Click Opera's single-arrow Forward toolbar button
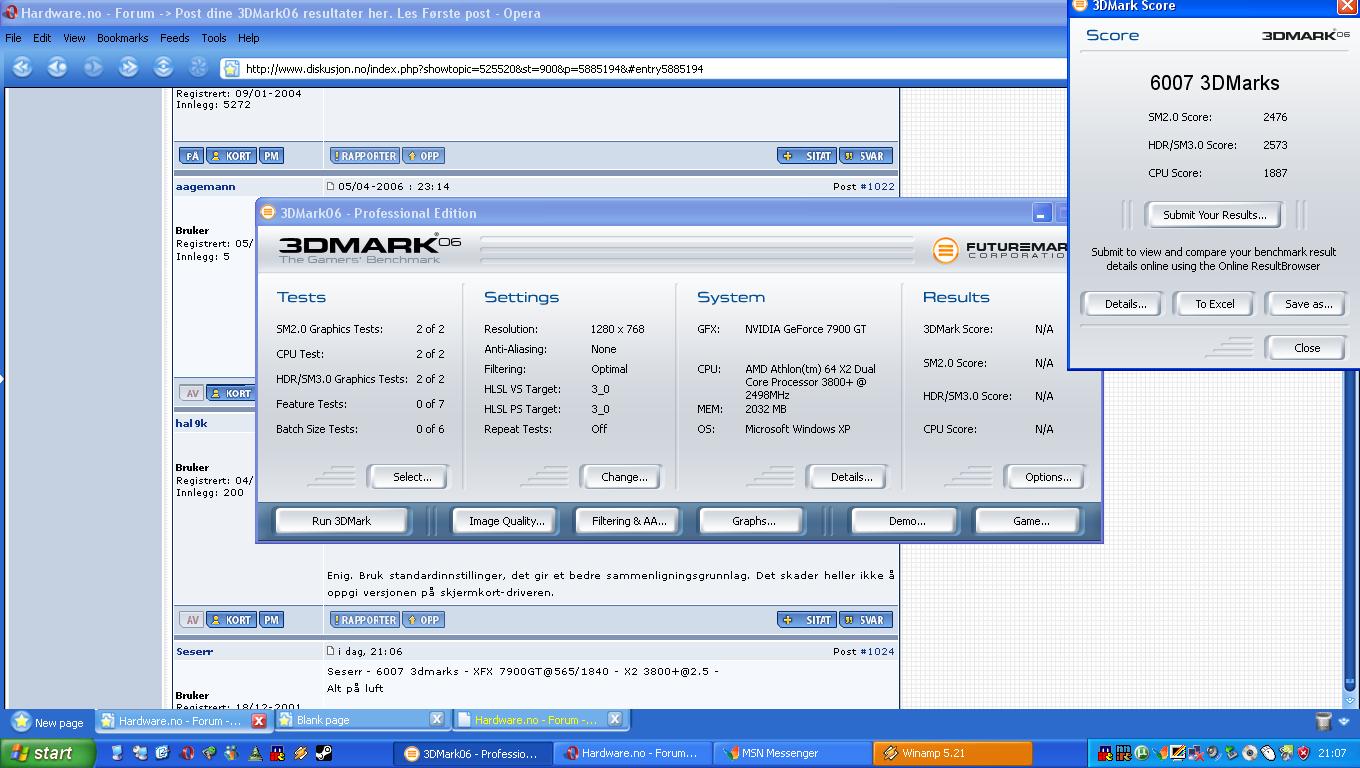This screenshot has height=768, width=1360. tap(93, 68)
